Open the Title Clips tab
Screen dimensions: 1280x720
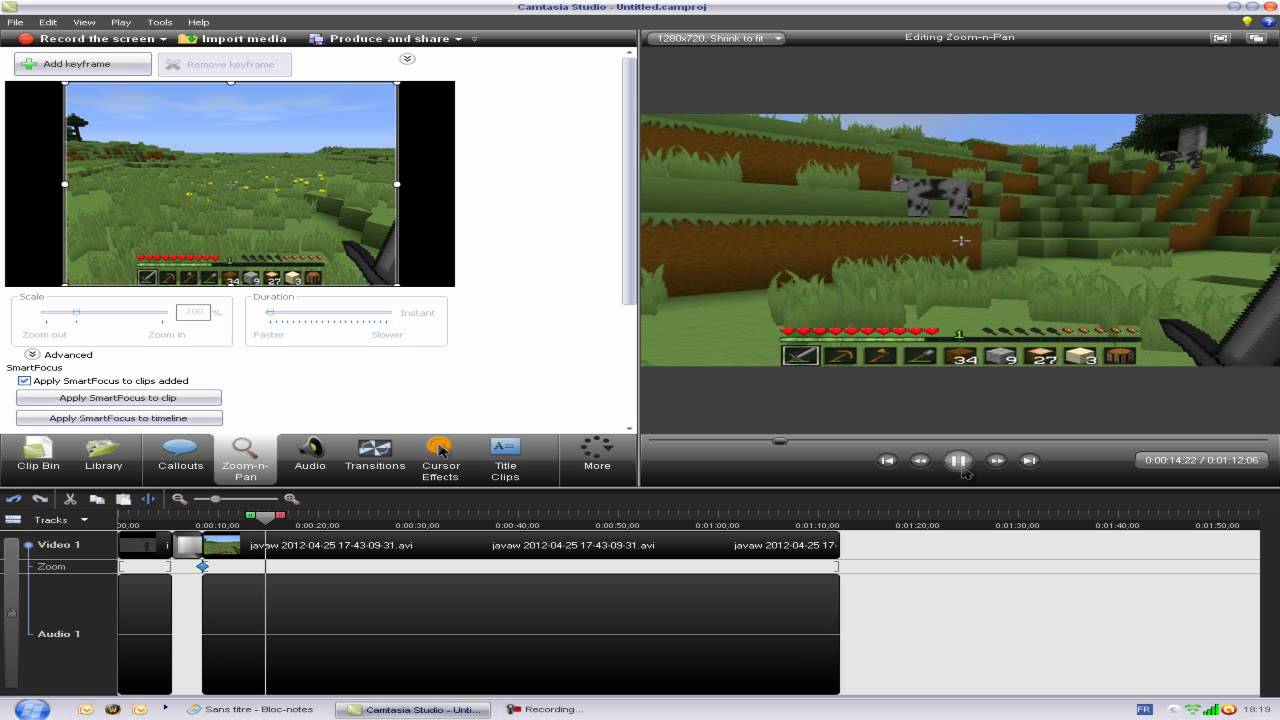tap(505, 460)
